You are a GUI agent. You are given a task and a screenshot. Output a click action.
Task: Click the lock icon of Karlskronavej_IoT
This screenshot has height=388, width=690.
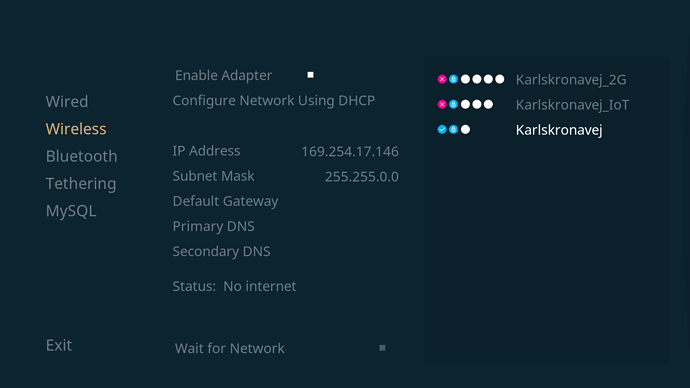[x=453, y=104]
